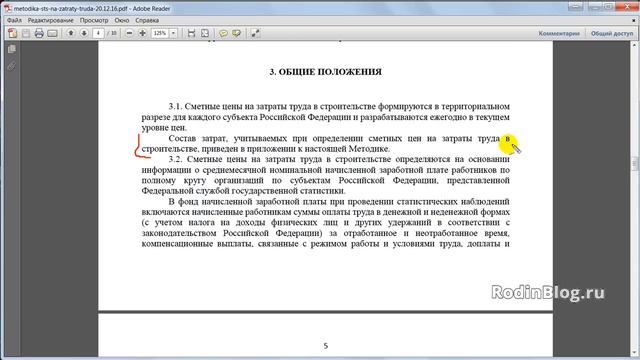Open the Attachments paperclip sidebar panel
Image resolution: width=640 pixels, height=360 pixels.
(12, 66)
